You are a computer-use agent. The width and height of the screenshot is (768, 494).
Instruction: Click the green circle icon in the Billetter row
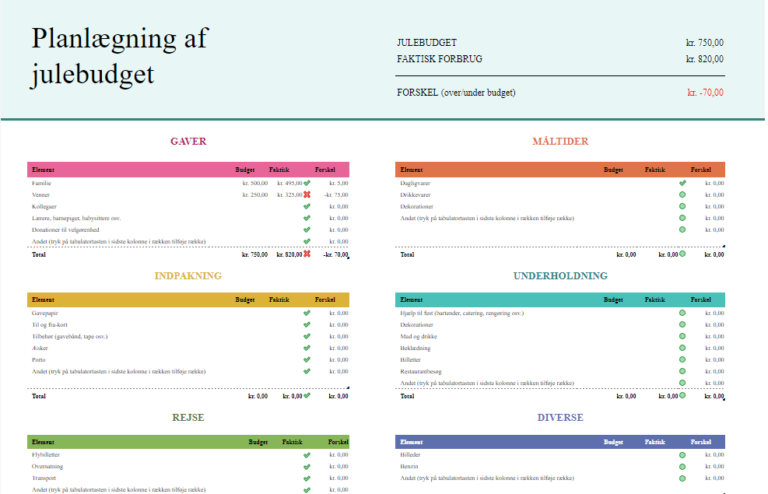(x=683, y=360)
